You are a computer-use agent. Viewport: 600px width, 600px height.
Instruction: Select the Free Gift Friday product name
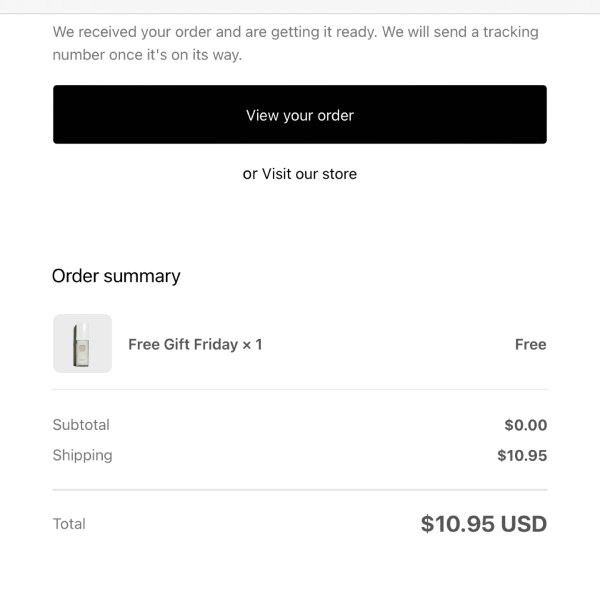pos(183,344)
